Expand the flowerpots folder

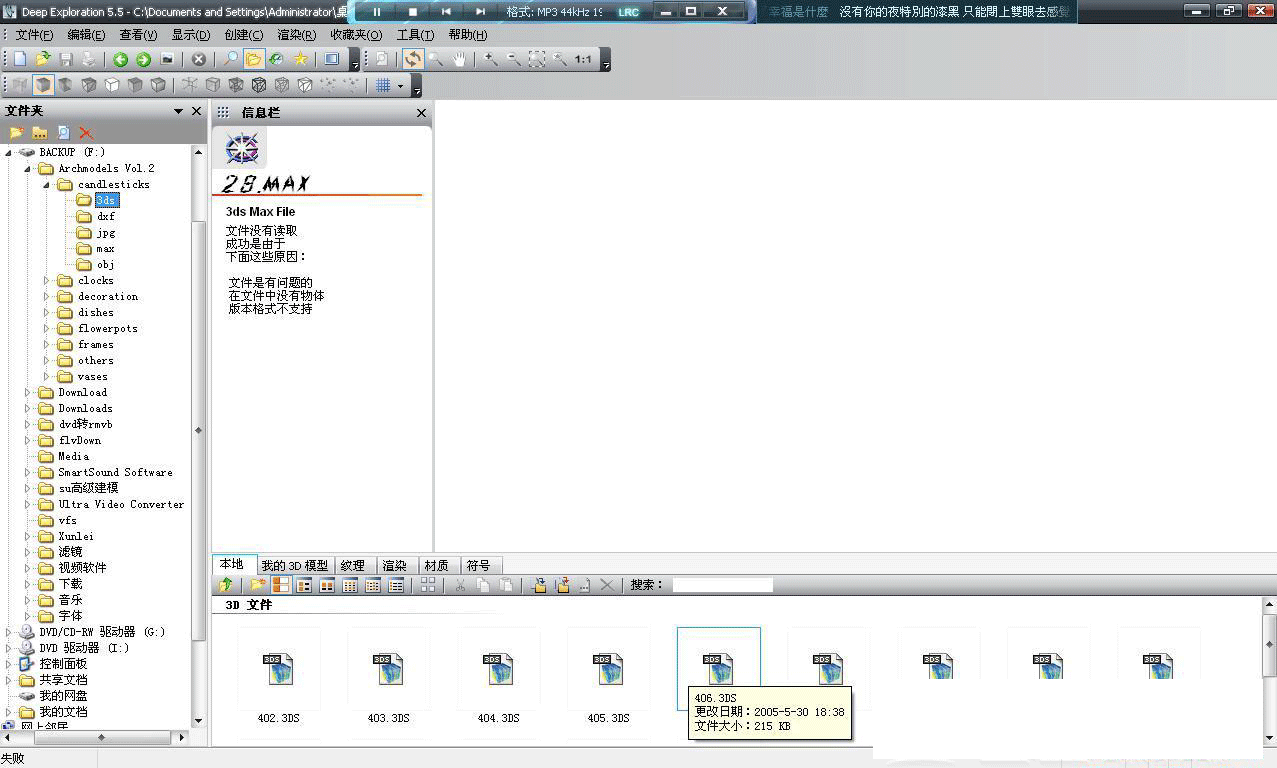pos(46,328)
